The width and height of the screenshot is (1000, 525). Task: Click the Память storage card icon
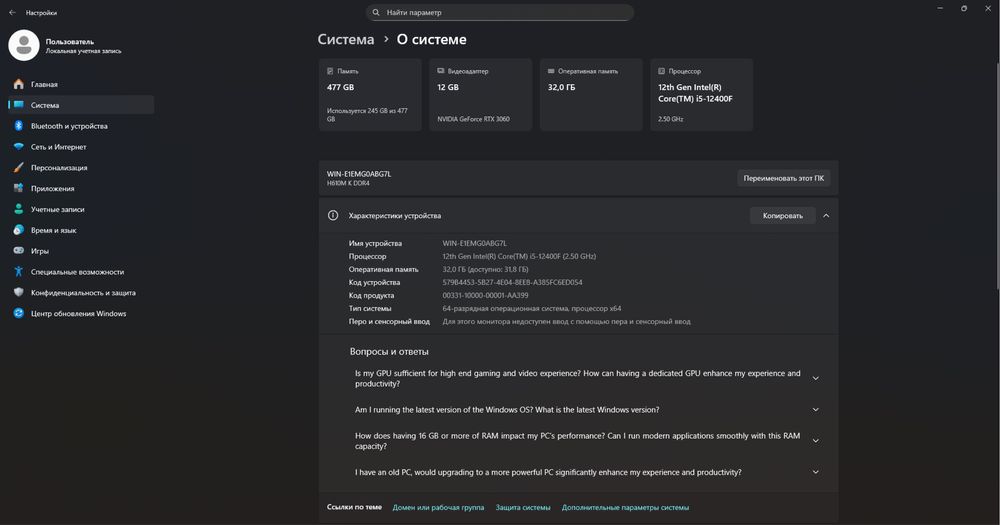point(330,71)
